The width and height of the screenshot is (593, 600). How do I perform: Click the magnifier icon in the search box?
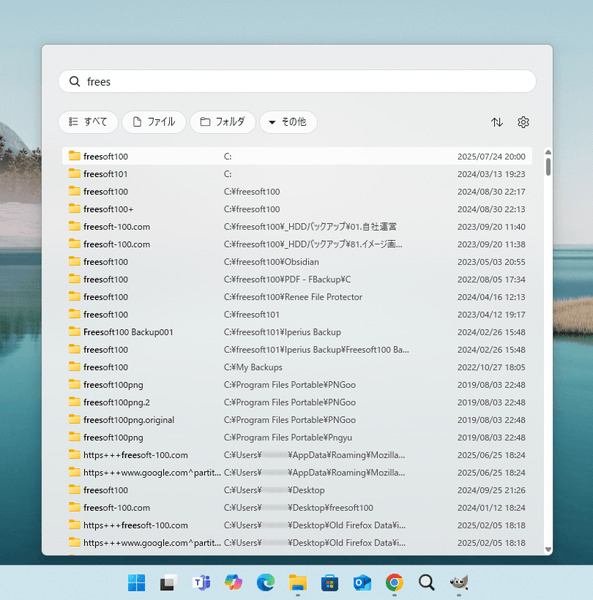point(75,81)
